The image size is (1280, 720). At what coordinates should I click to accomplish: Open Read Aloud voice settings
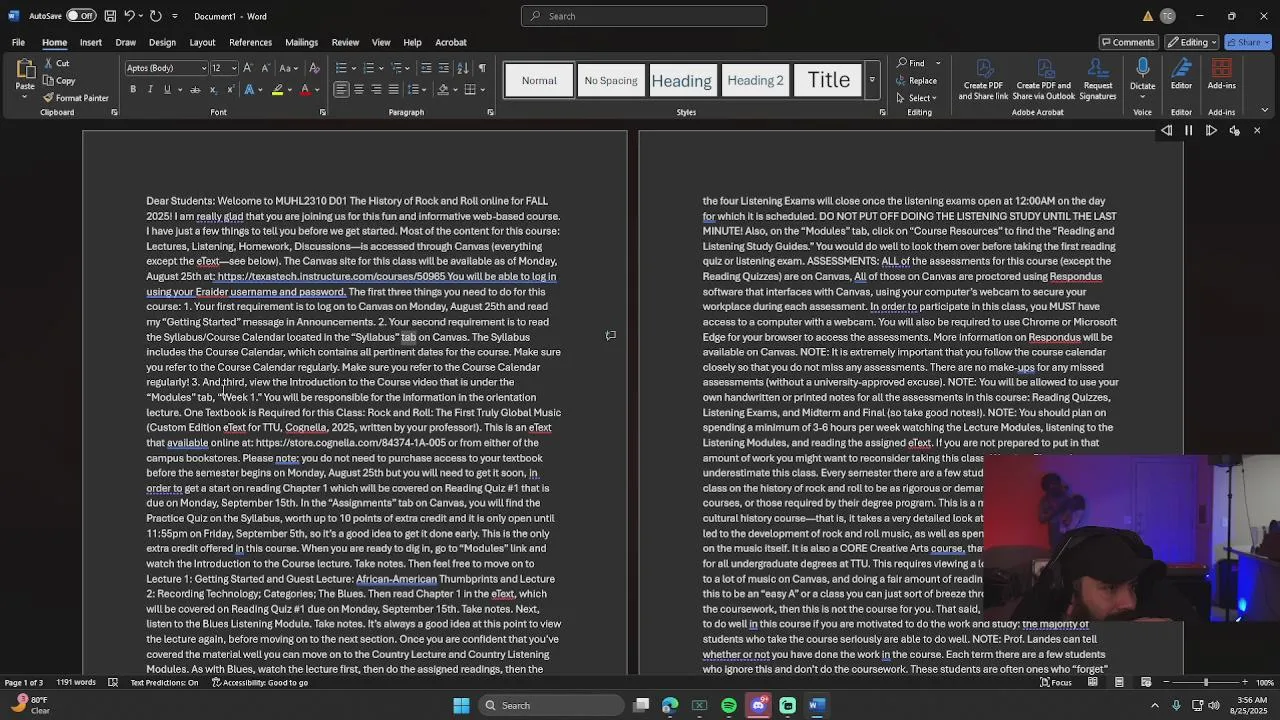1235,131
